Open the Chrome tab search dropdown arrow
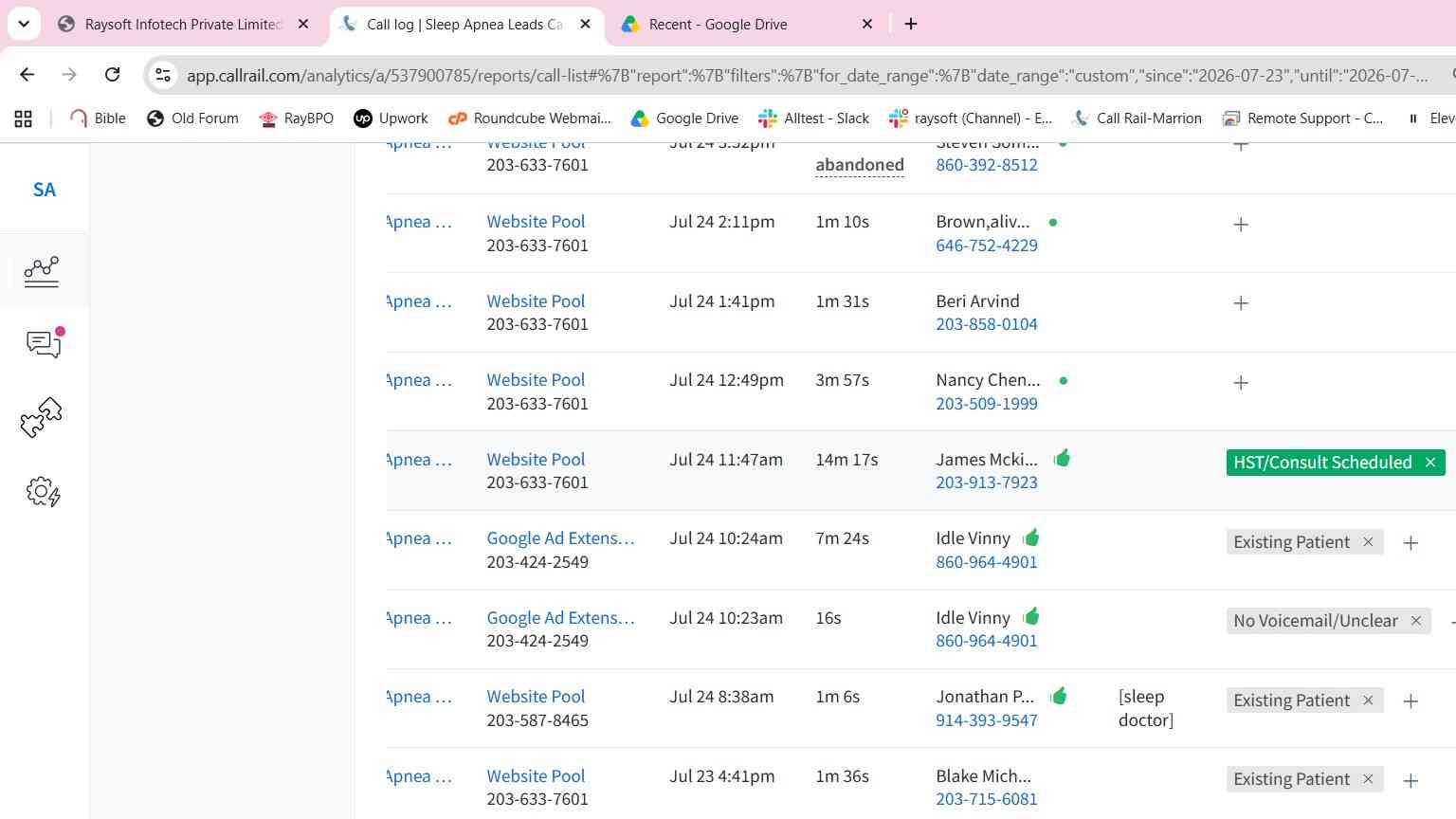1456x819 pixels. pyautogui.click(x=24, y=24)
